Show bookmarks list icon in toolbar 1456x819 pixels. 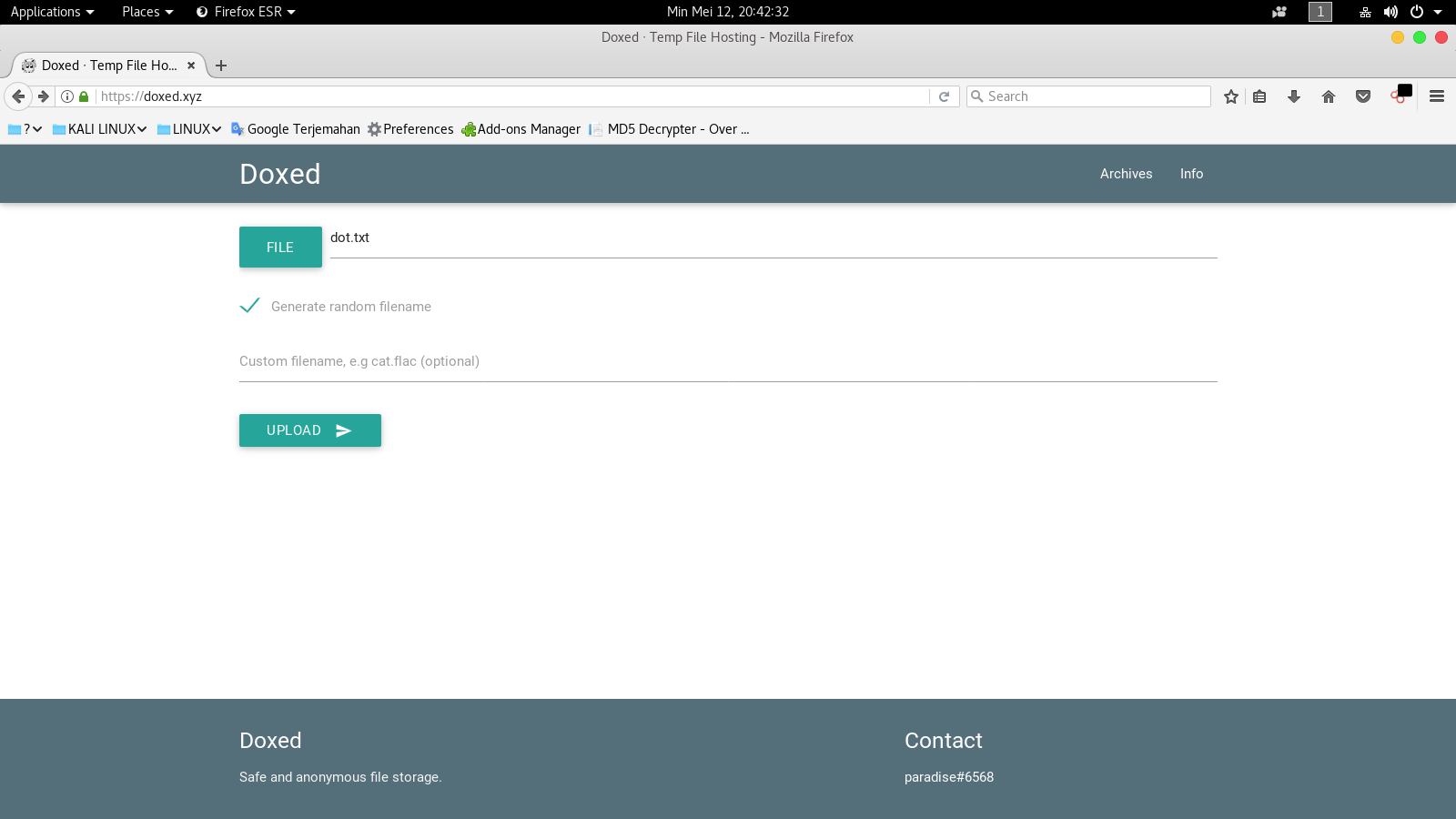(x=1259, y=96)
